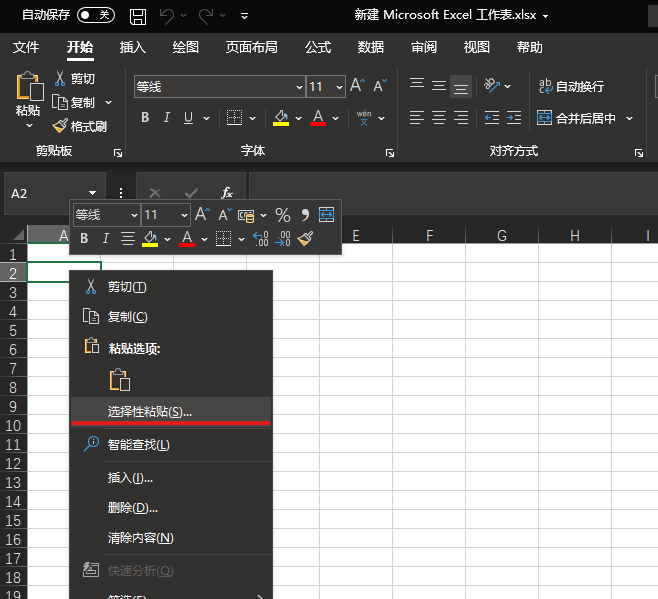
Task: Click the fx insert function icon
Action: [227, 193]
